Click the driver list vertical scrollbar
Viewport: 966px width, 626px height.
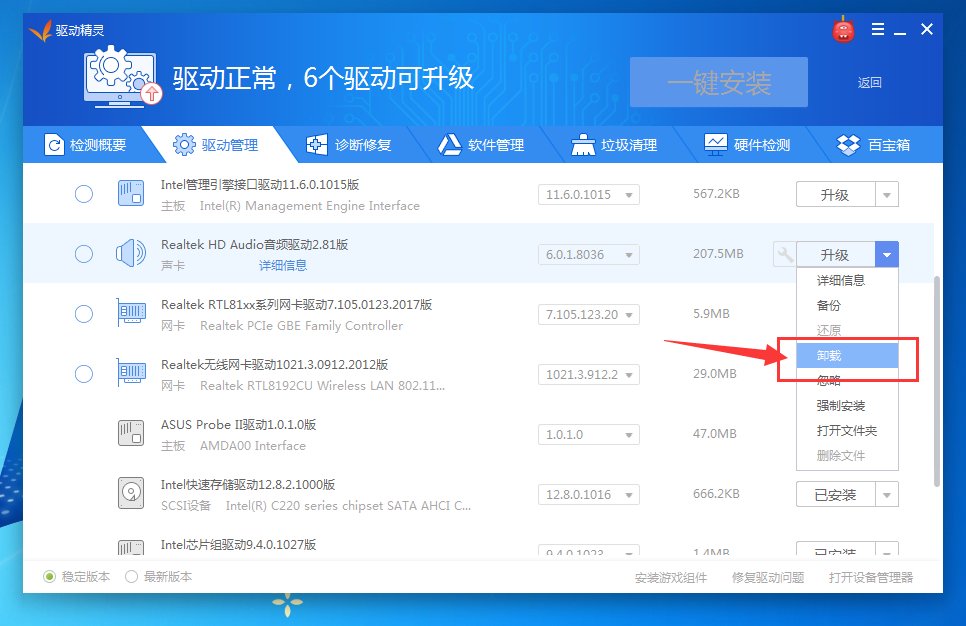(x=937, y=381)
